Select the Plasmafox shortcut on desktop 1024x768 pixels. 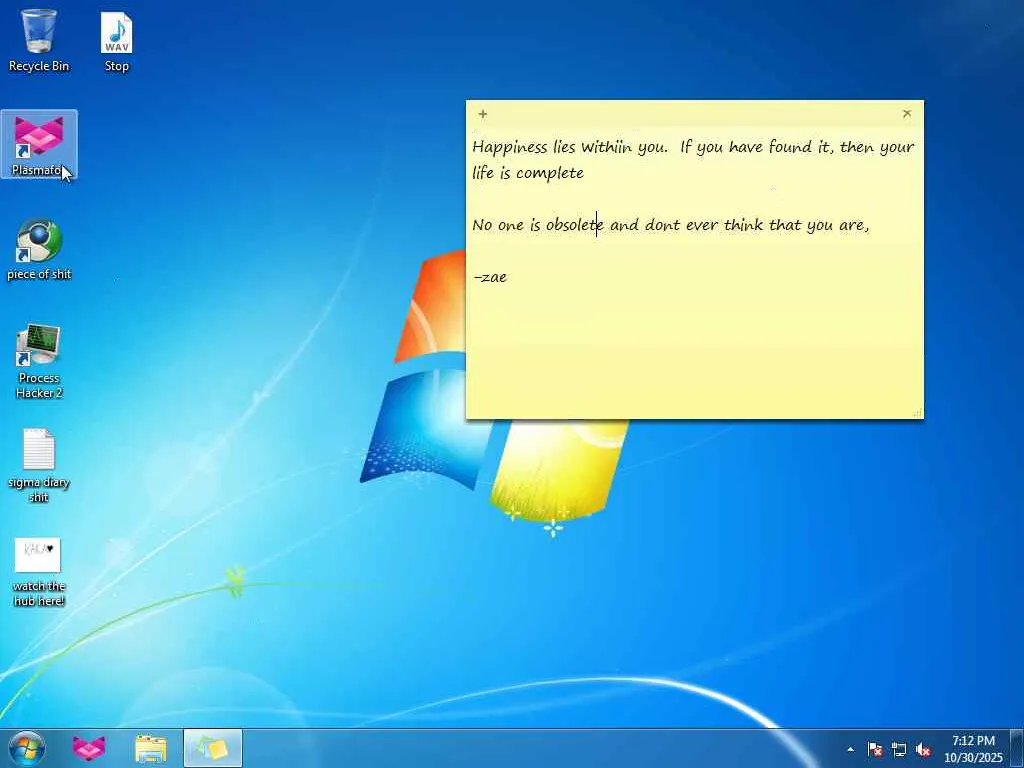39,144
